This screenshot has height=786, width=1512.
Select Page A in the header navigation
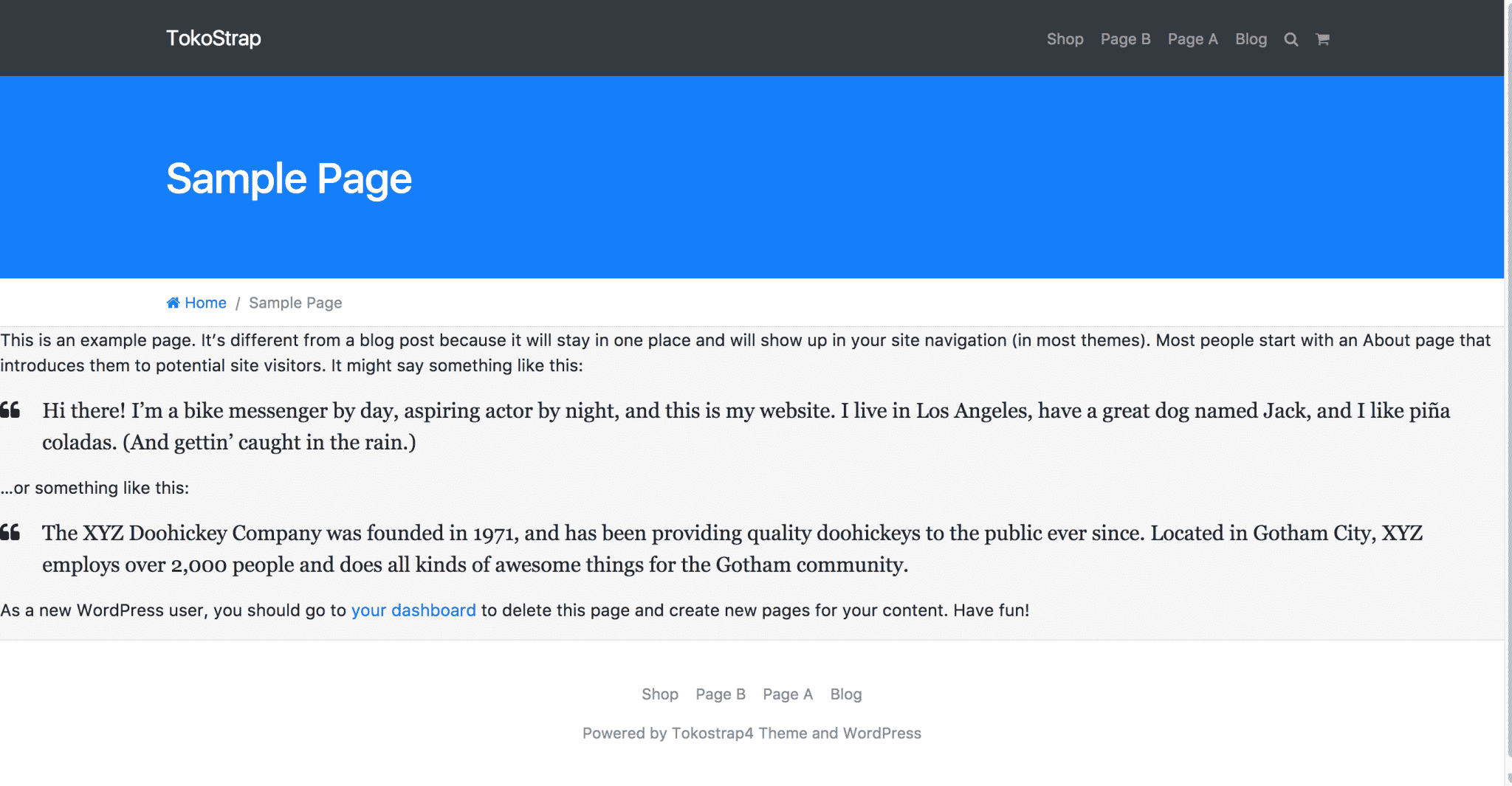1192,39
